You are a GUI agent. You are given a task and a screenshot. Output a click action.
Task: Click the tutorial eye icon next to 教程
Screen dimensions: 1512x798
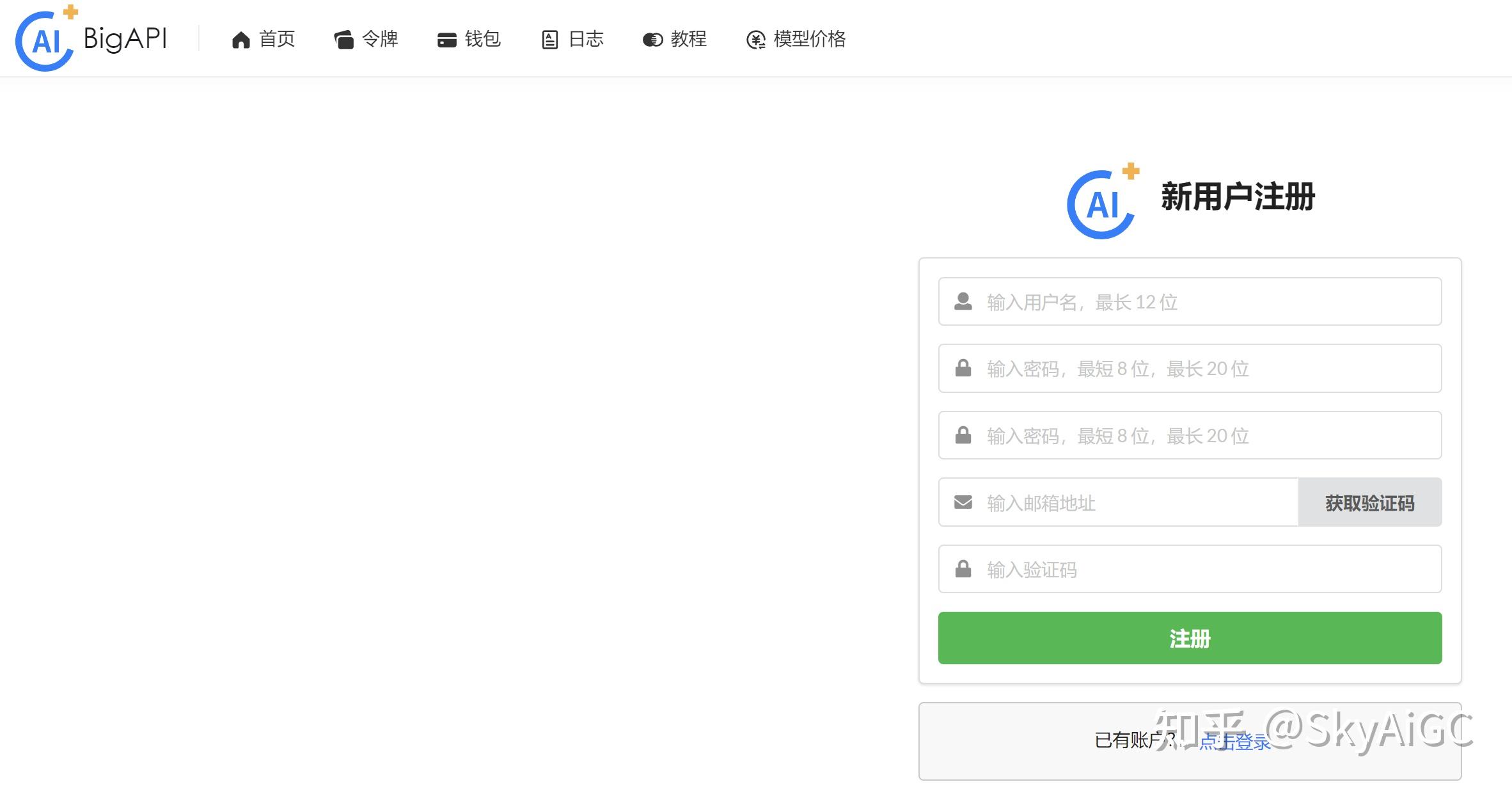(651, 39)
